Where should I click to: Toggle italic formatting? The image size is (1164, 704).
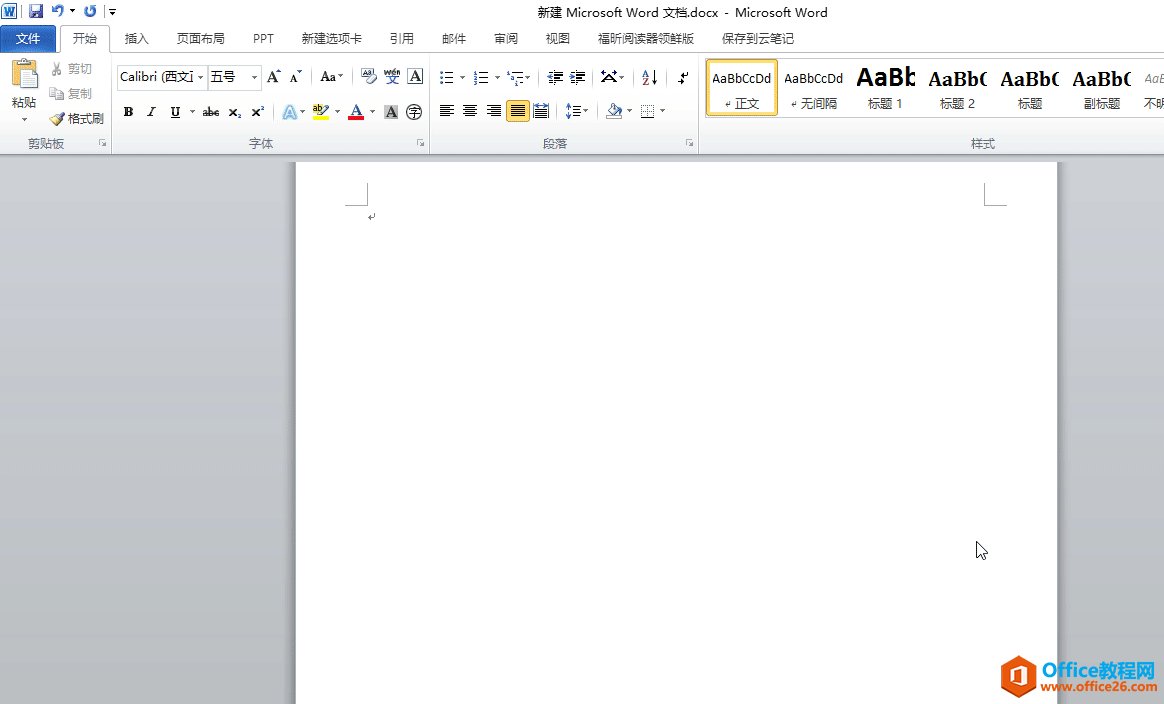pos(151,112)
